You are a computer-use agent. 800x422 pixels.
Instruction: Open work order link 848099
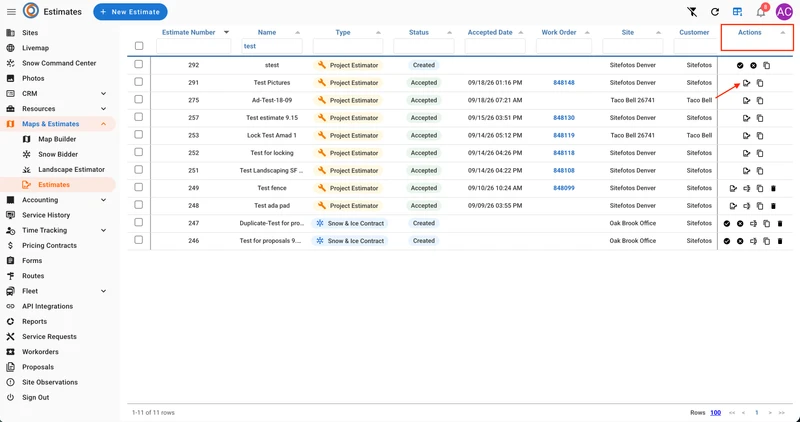pos(564,188)
